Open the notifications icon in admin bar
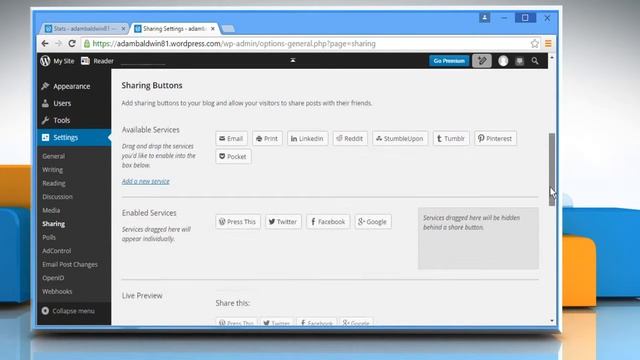Viewport: 640px width, 360px height. pyautogui.click(x=519, y=61)
